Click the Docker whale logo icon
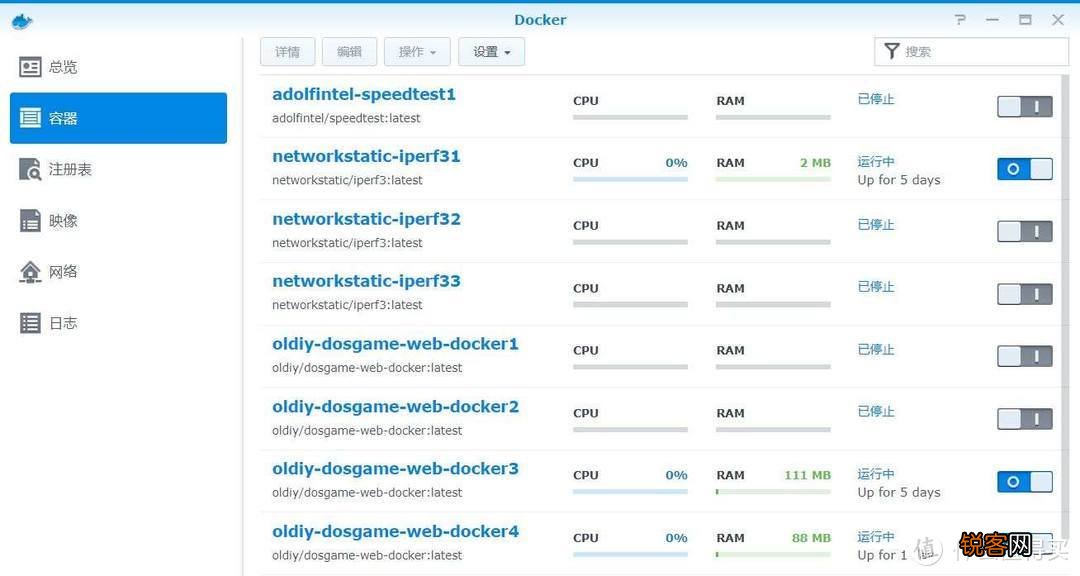This screenshot has width=1080, height=576. pyautogui.click(x=22, y=21)
